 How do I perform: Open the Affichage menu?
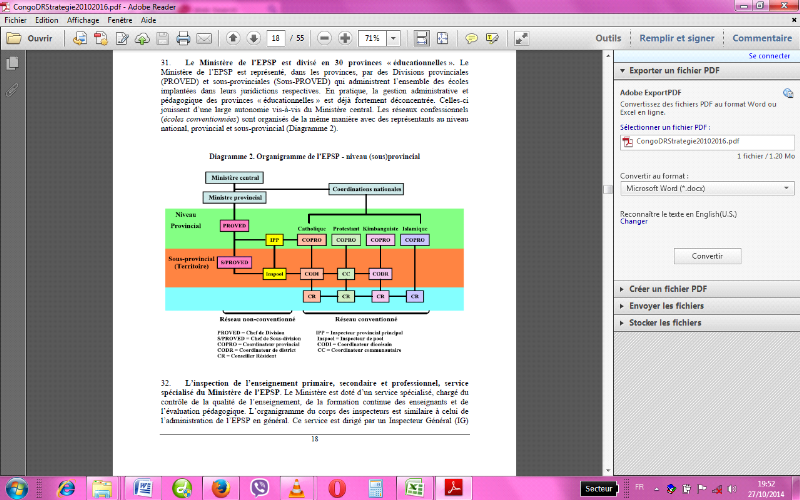click(84, 19)
